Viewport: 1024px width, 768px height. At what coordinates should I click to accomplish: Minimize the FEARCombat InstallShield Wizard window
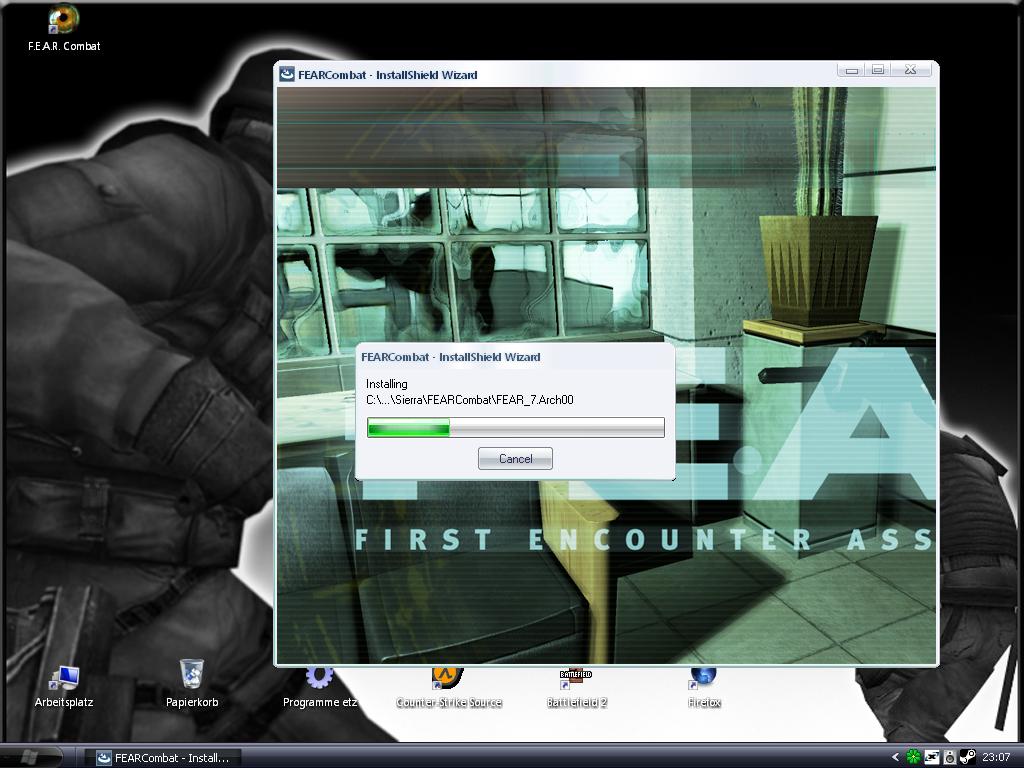click(852, 69)
